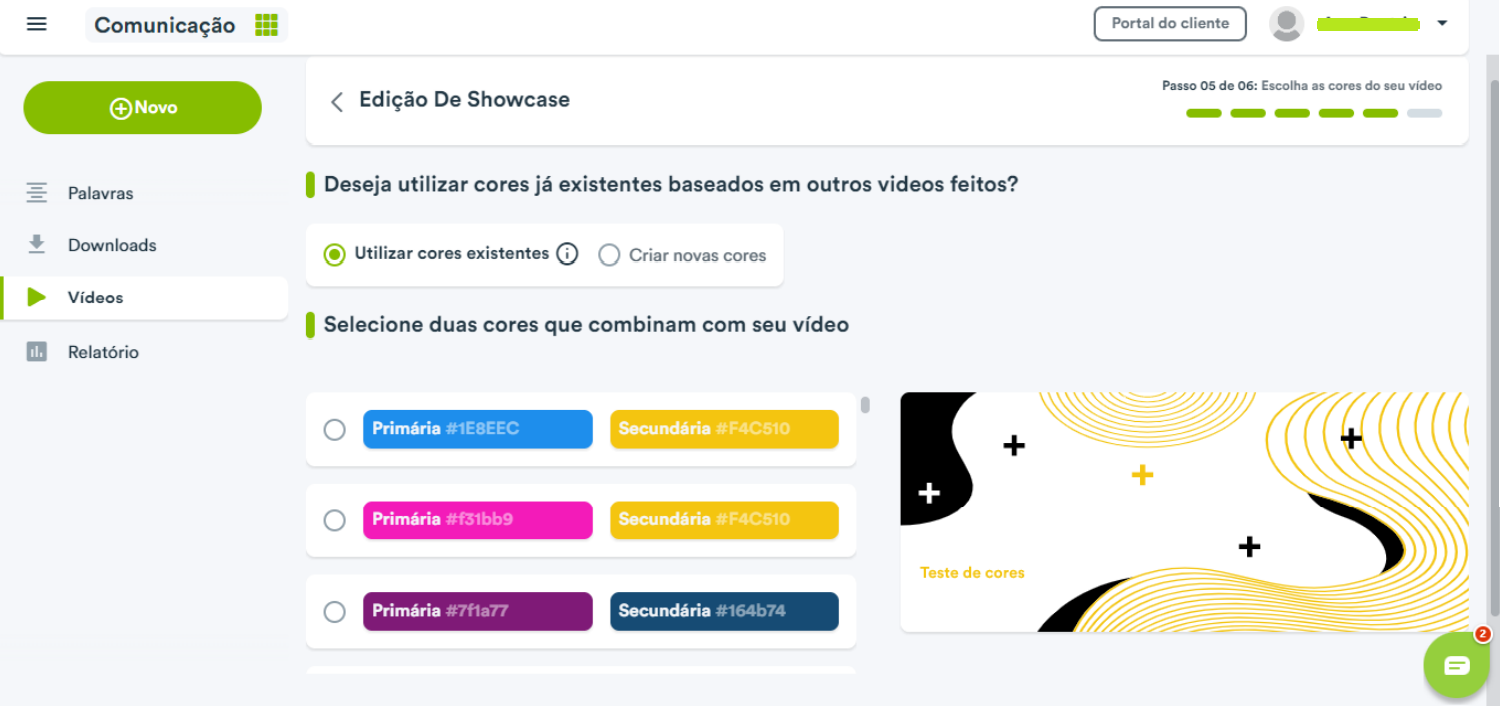Click the color list scrollbar thumb
1500x707 pixels.
pos(865,405)
